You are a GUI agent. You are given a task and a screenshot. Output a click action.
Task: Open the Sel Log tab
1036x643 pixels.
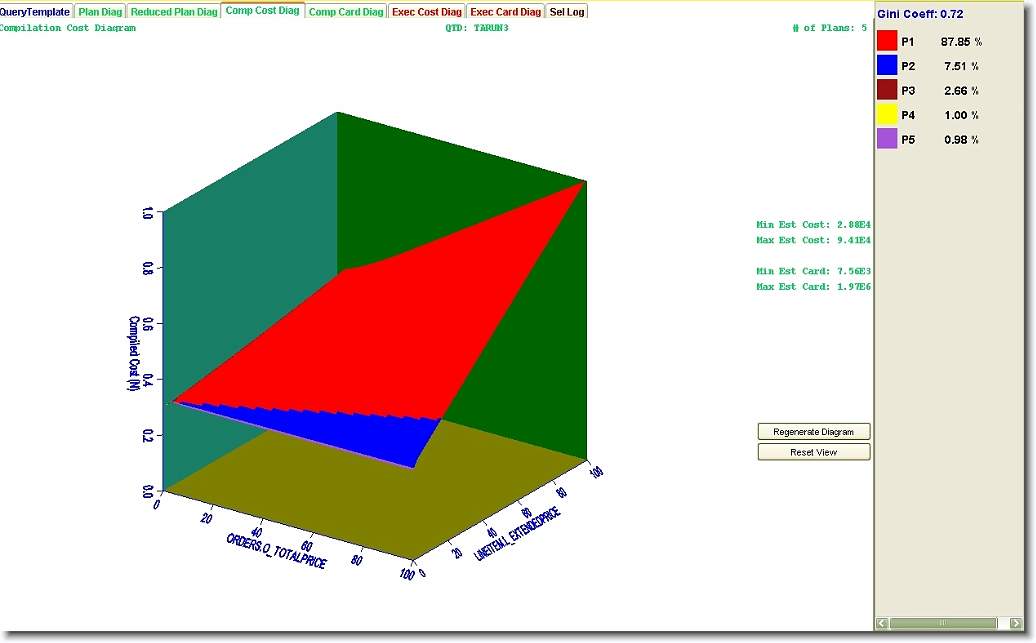[x=567, y=12]
